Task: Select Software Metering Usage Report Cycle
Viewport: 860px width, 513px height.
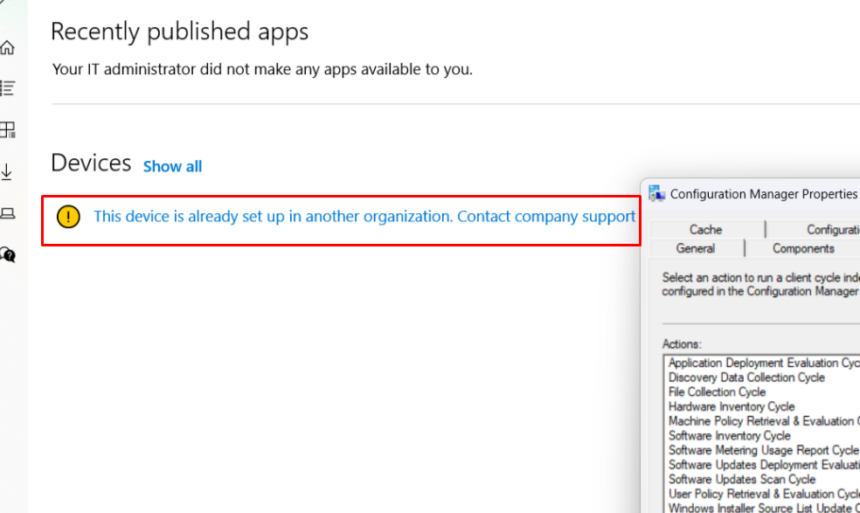Action: coord(762,450)
